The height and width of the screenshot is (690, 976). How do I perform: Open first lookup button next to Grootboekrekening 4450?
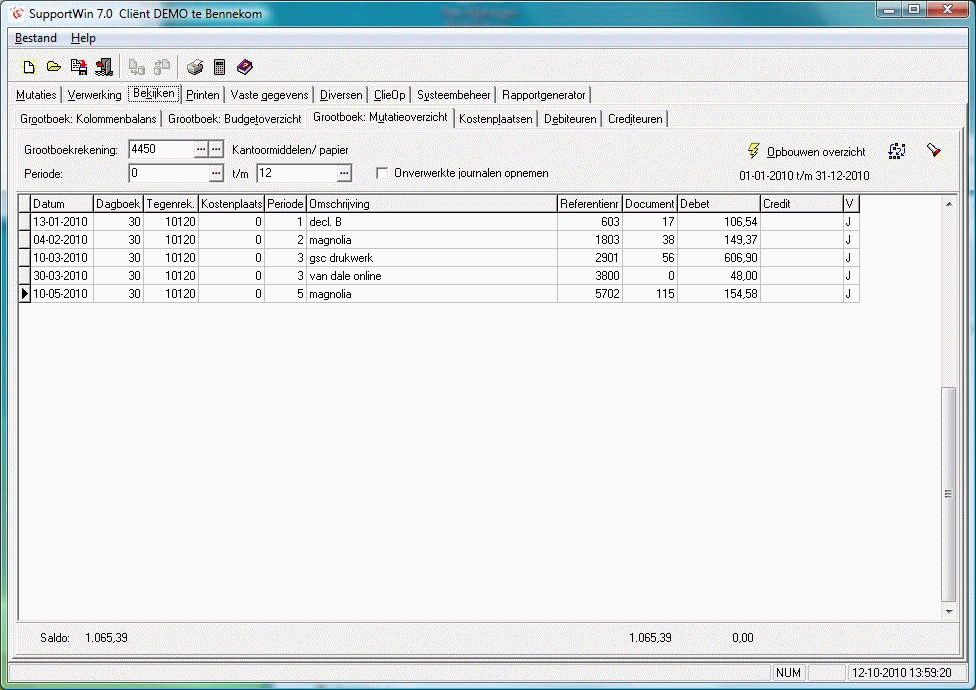pos(200,150)
